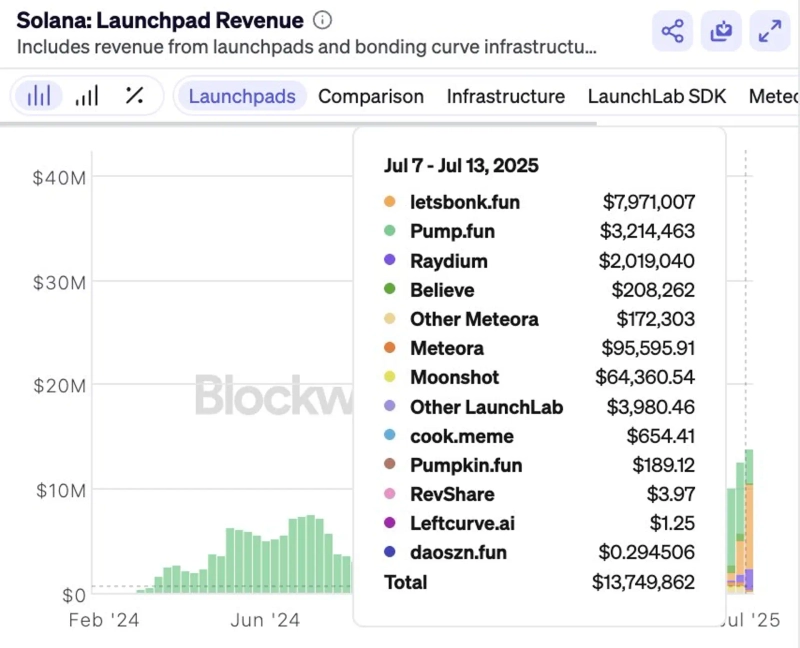Select the Launchpads tab
The width and height of the screenshot is (800, 648).
pyautogui.click(x=242, y=97)
